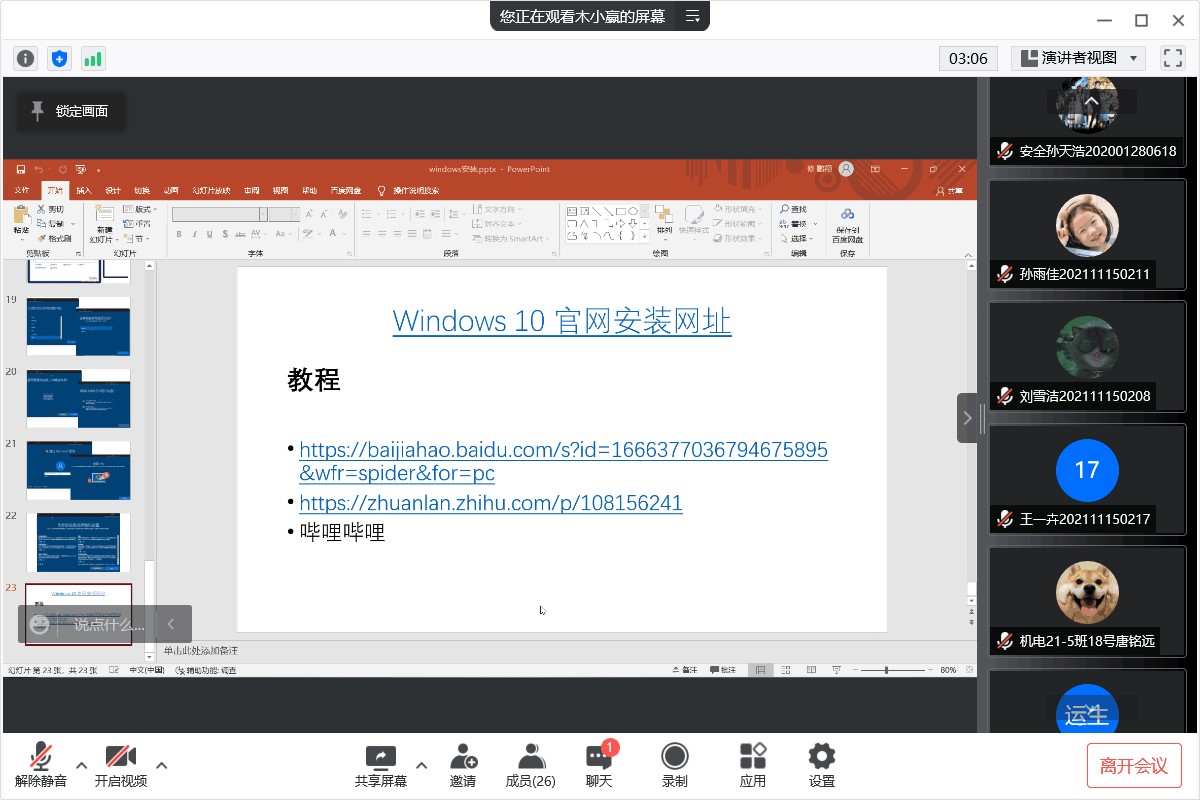1200x800 pixels.
Task: Expand video options next to 开启视频
Action: [162, 766]
